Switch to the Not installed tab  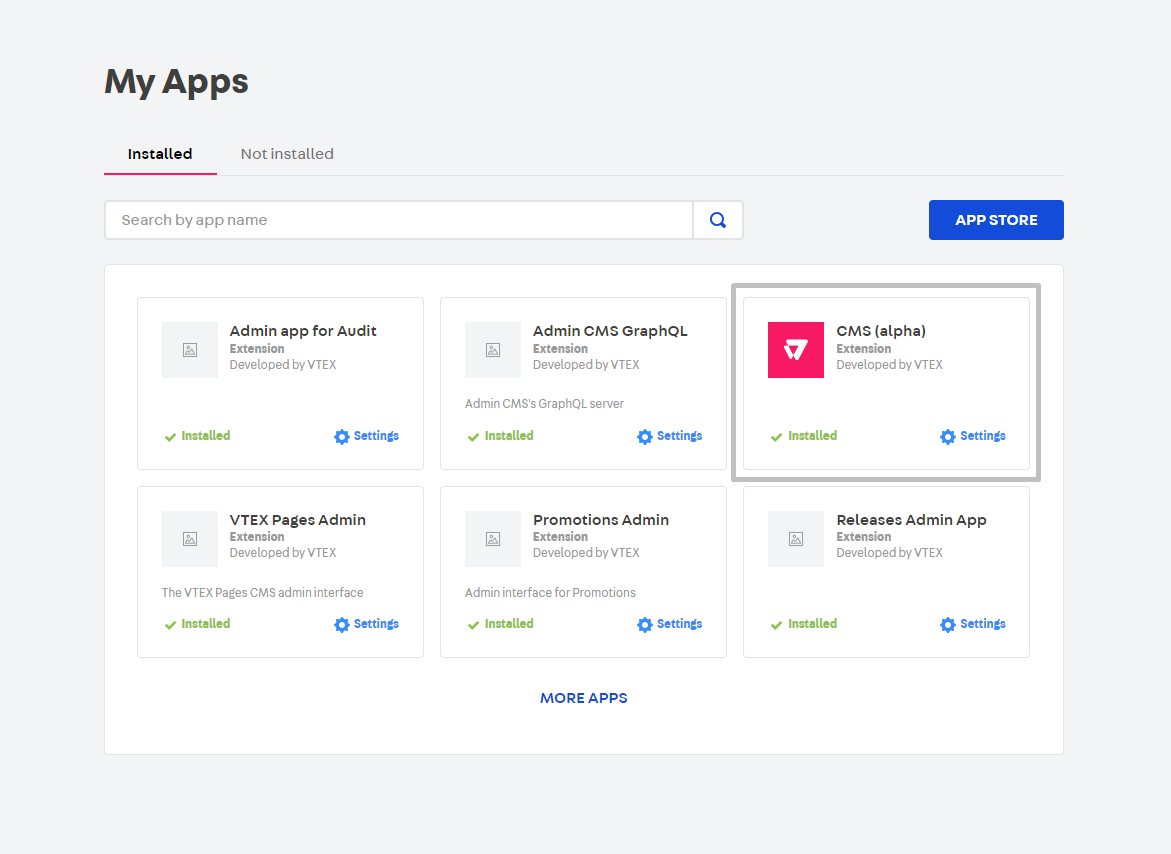point(287,154)
